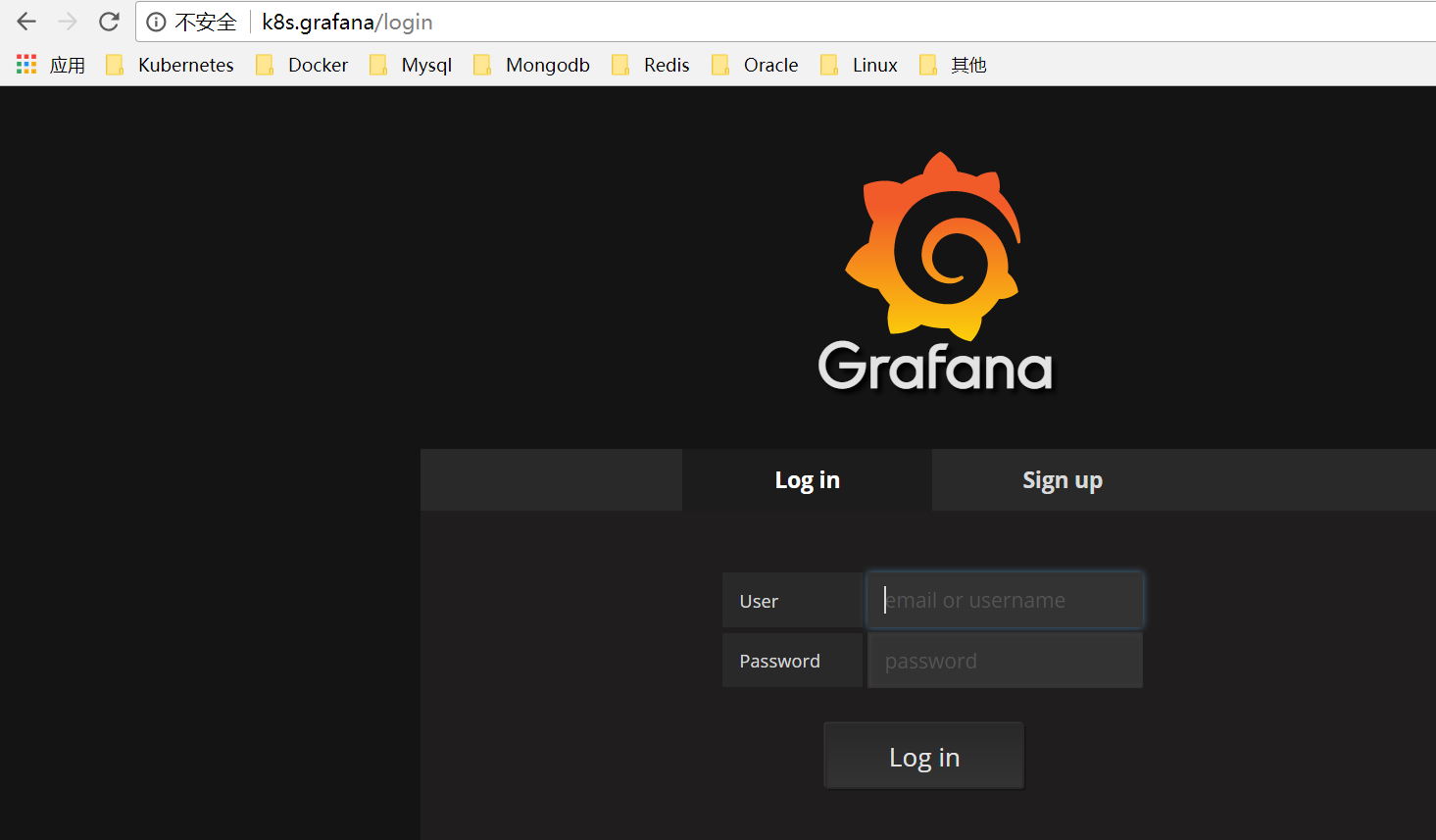Focus the email or username field
Screen dimensions: 1436x840
1005,600
